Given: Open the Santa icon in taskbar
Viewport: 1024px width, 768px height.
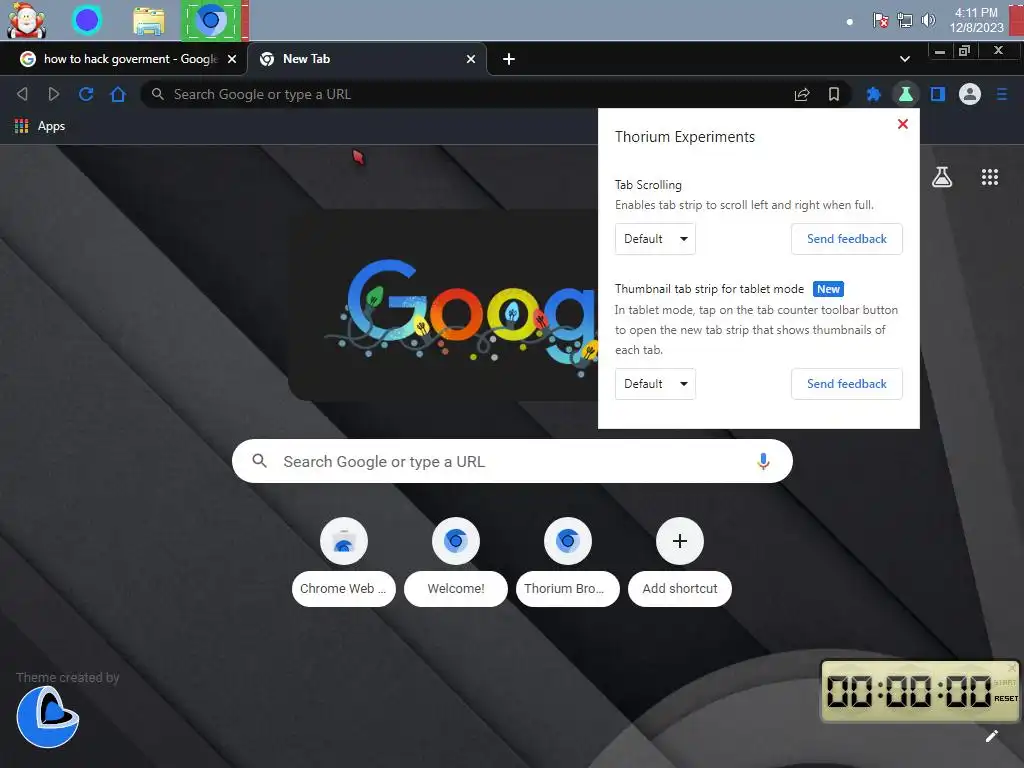Looking at the screenshot, I should click(x=26, y=20).
